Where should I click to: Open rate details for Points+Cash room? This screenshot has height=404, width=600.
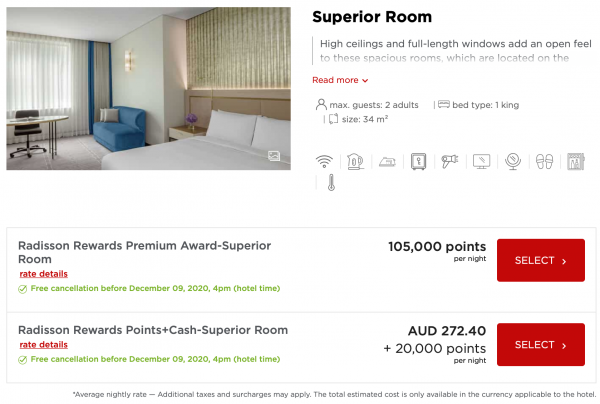click(x=43, y=345)
